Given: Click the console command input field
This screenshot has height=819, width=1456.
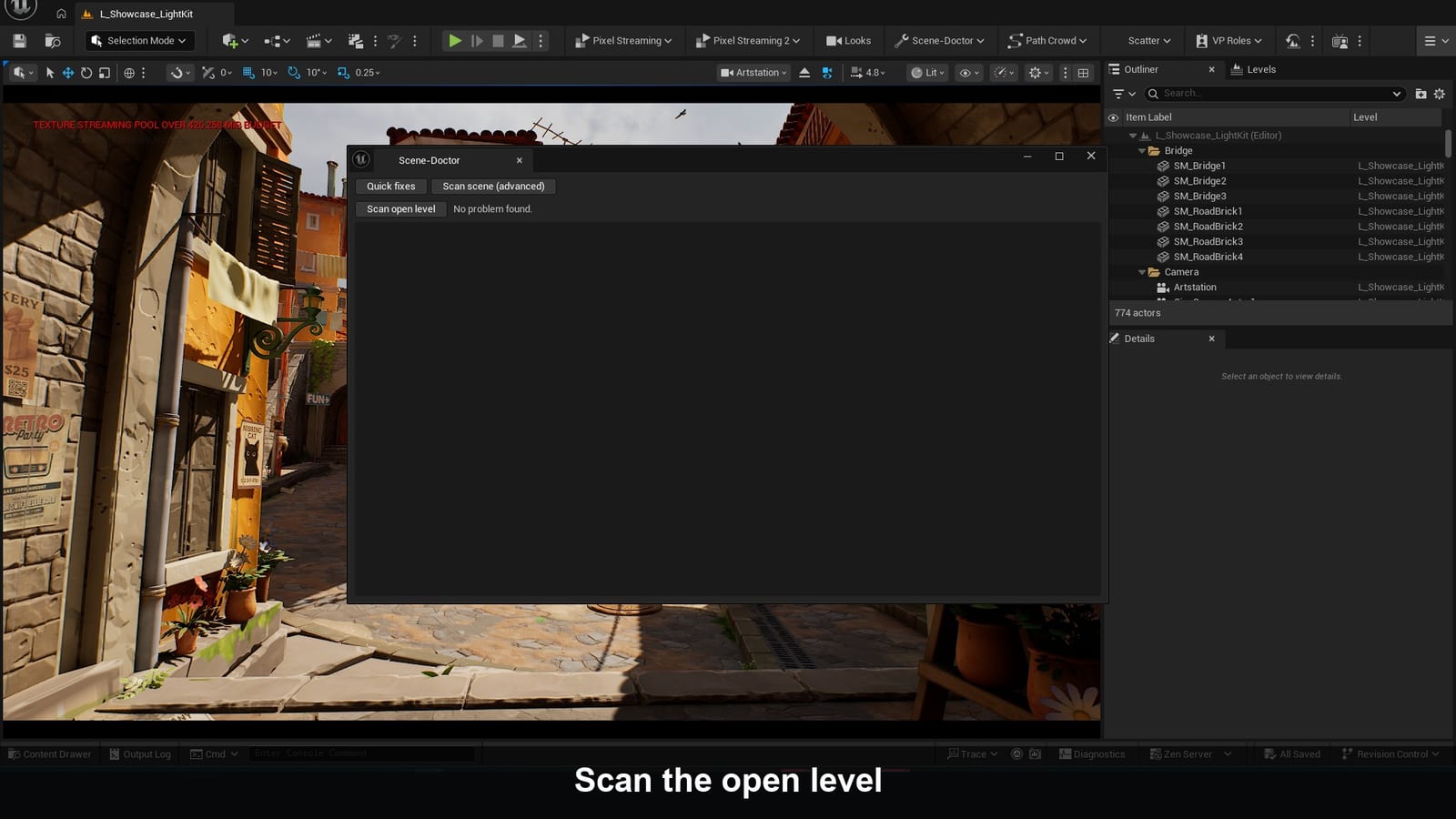Looking at the screenshot, I should point(362,754).
